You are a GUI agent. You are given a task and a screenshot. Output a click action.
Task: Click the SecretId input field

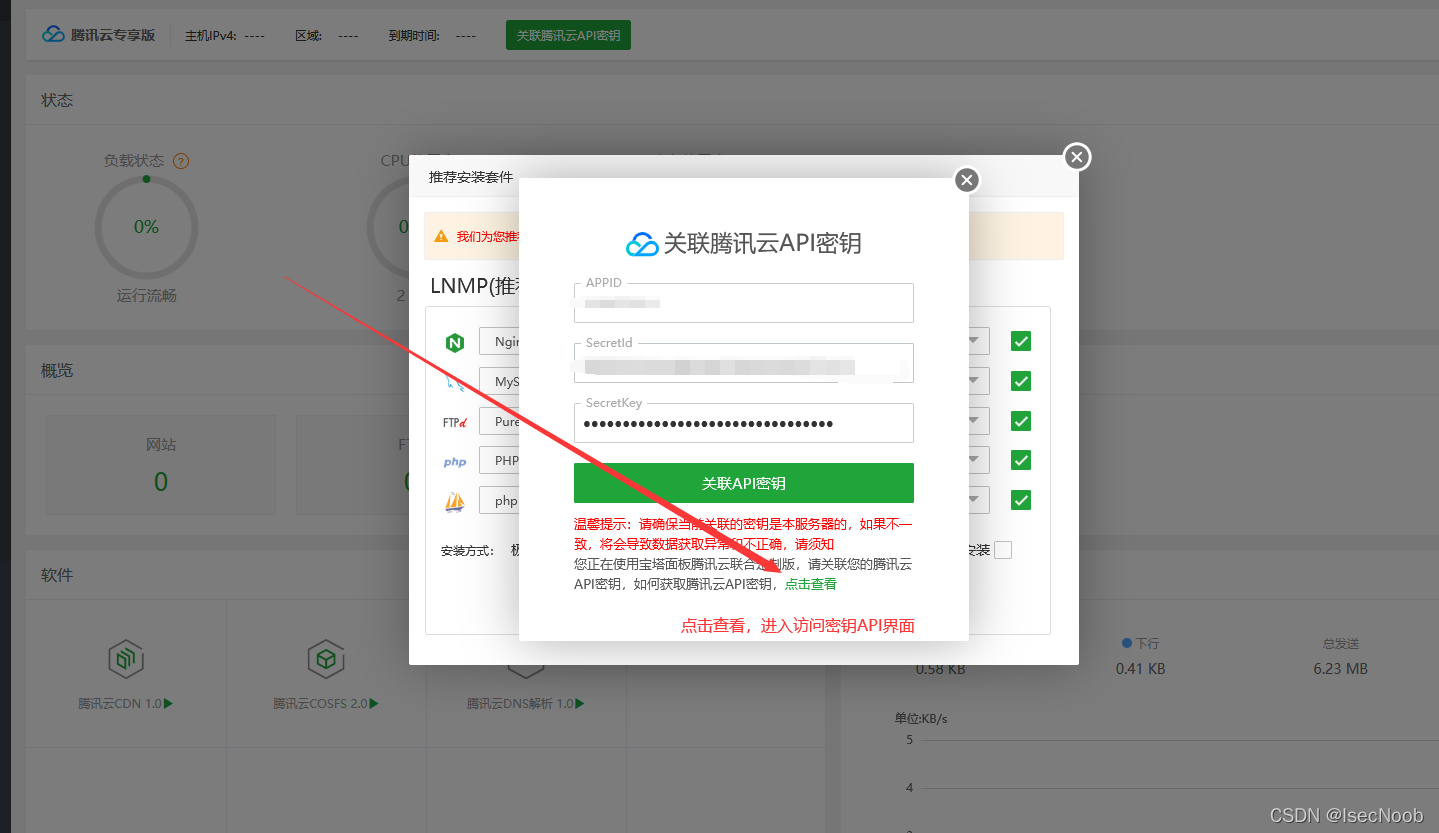(744, 363)
